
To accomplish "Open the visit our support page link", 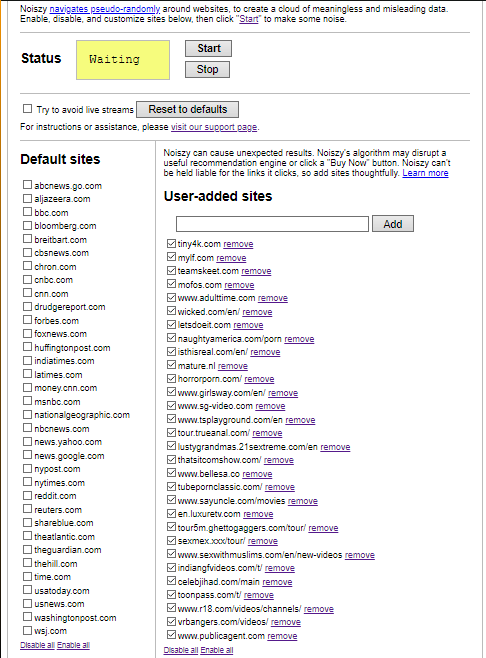I will pyautogui.click(x=214, y=127).
